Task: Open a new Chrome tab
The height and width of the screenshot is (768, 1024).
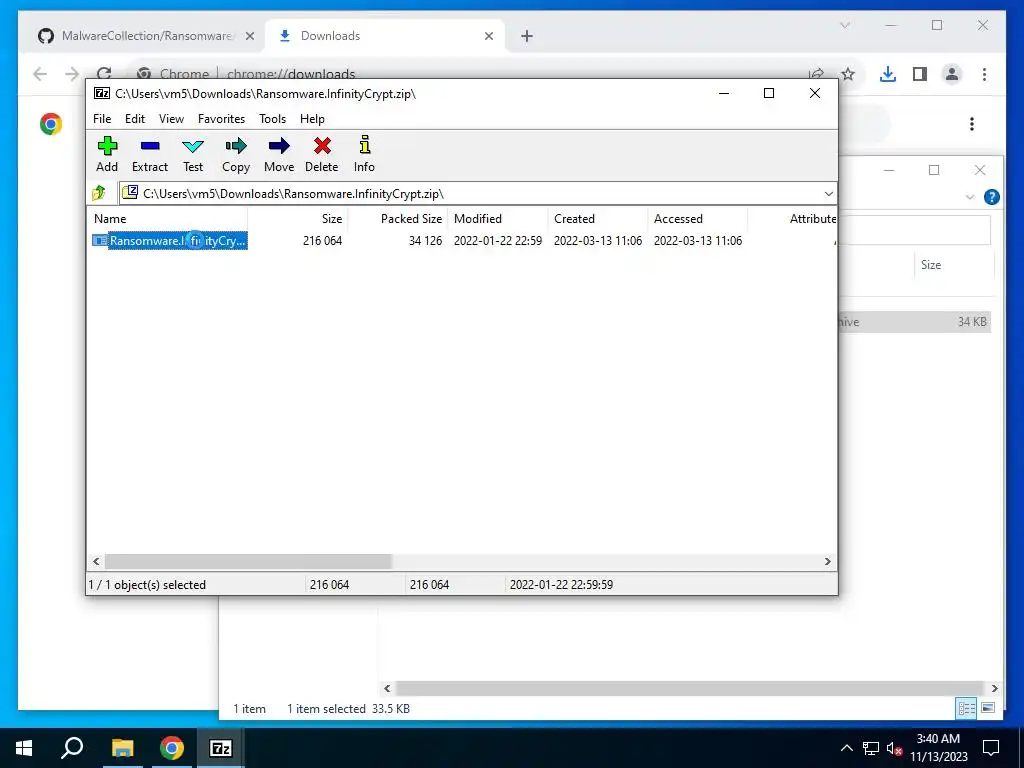Action: point(527,36)
